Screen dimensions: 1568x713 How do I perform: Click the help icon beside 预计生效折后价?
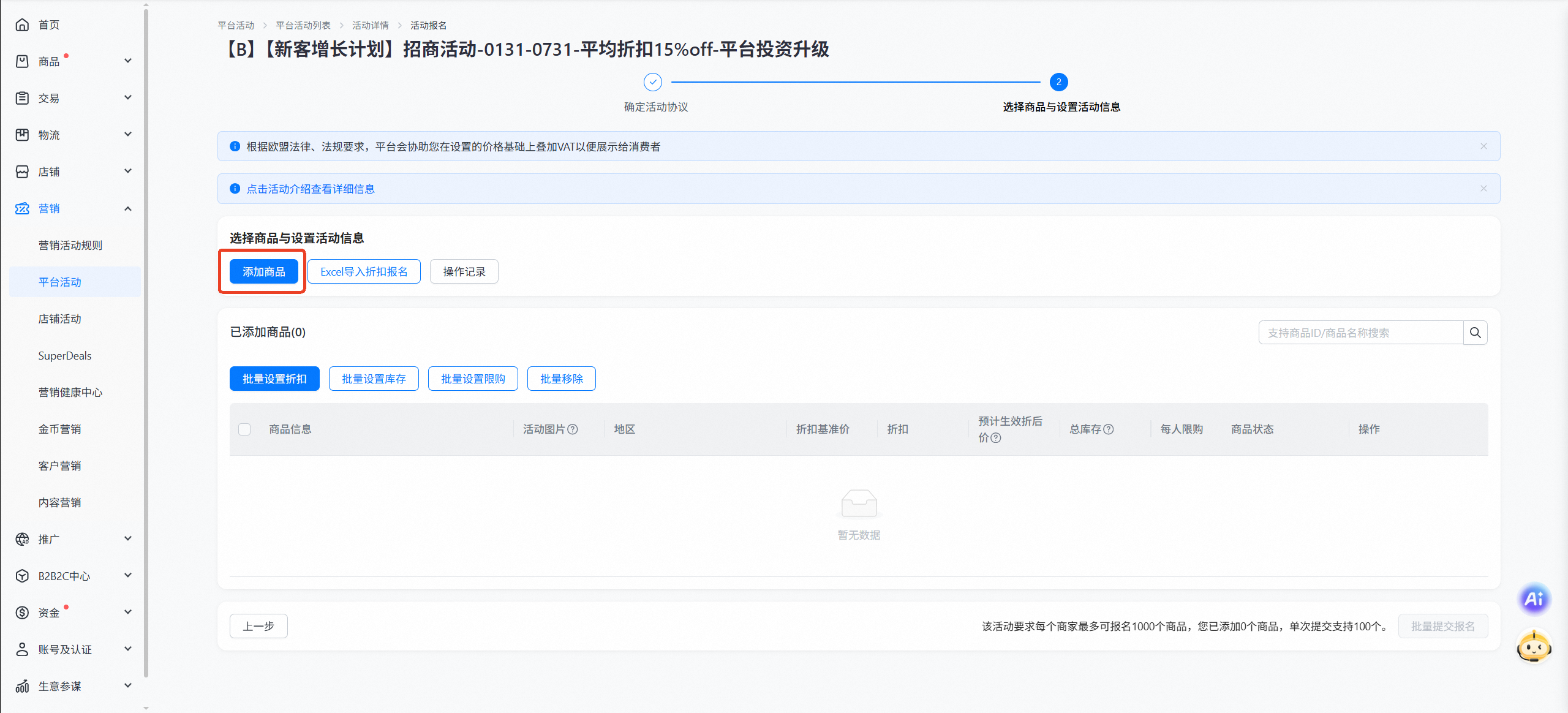996,438
